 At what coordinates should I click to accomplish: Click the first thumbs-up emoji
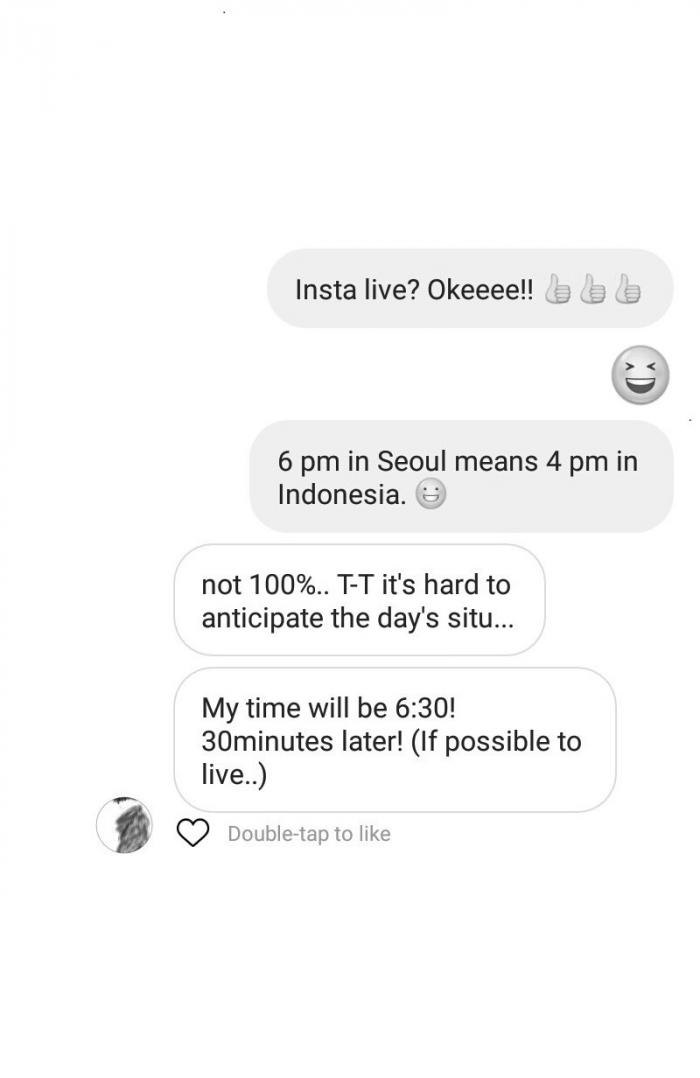557,289
